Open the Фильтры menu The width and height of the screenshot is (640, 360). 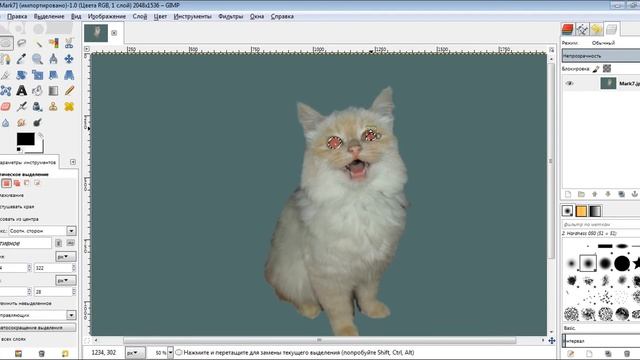(231, 16)
